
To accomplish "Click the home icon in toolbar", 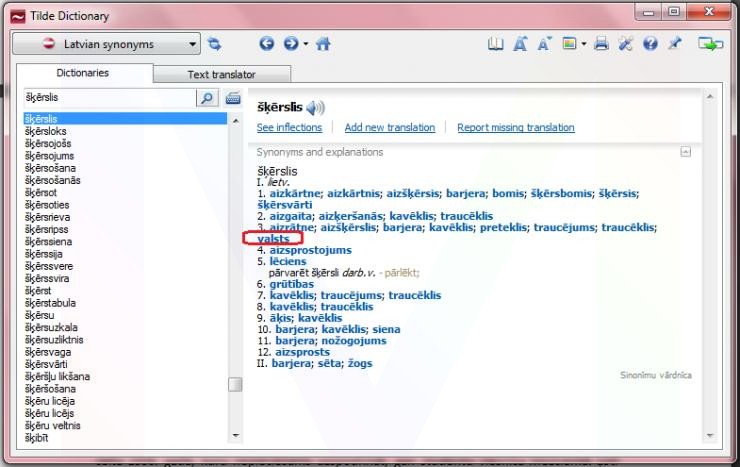I will point(323,45).
